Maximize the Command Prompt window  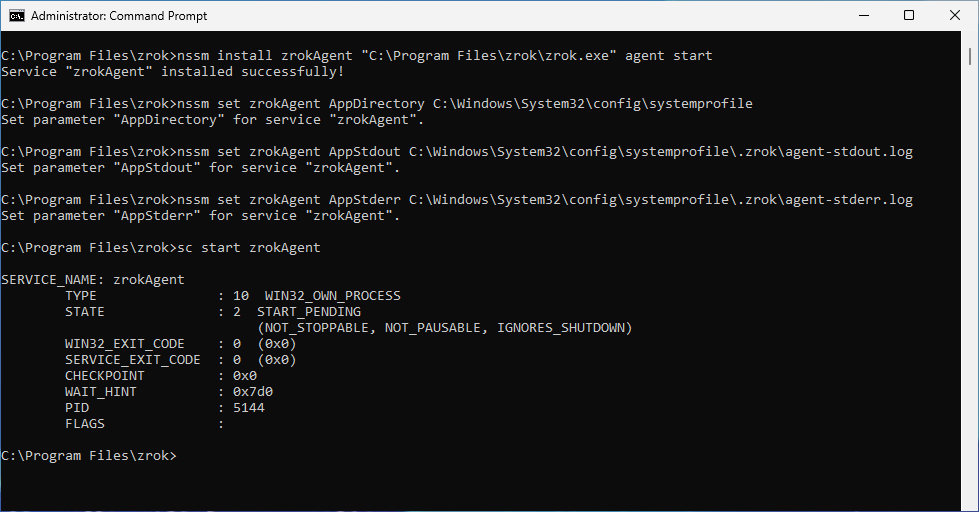click(908, 16)
